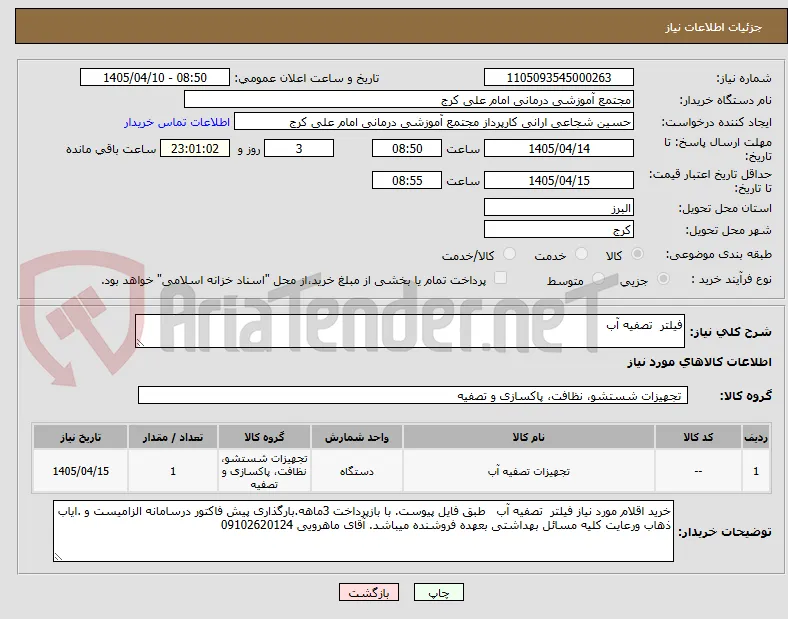The image size is (788, 619).
Task: Click the بازگشت (back) button
Action: click(x=369, y=592)
